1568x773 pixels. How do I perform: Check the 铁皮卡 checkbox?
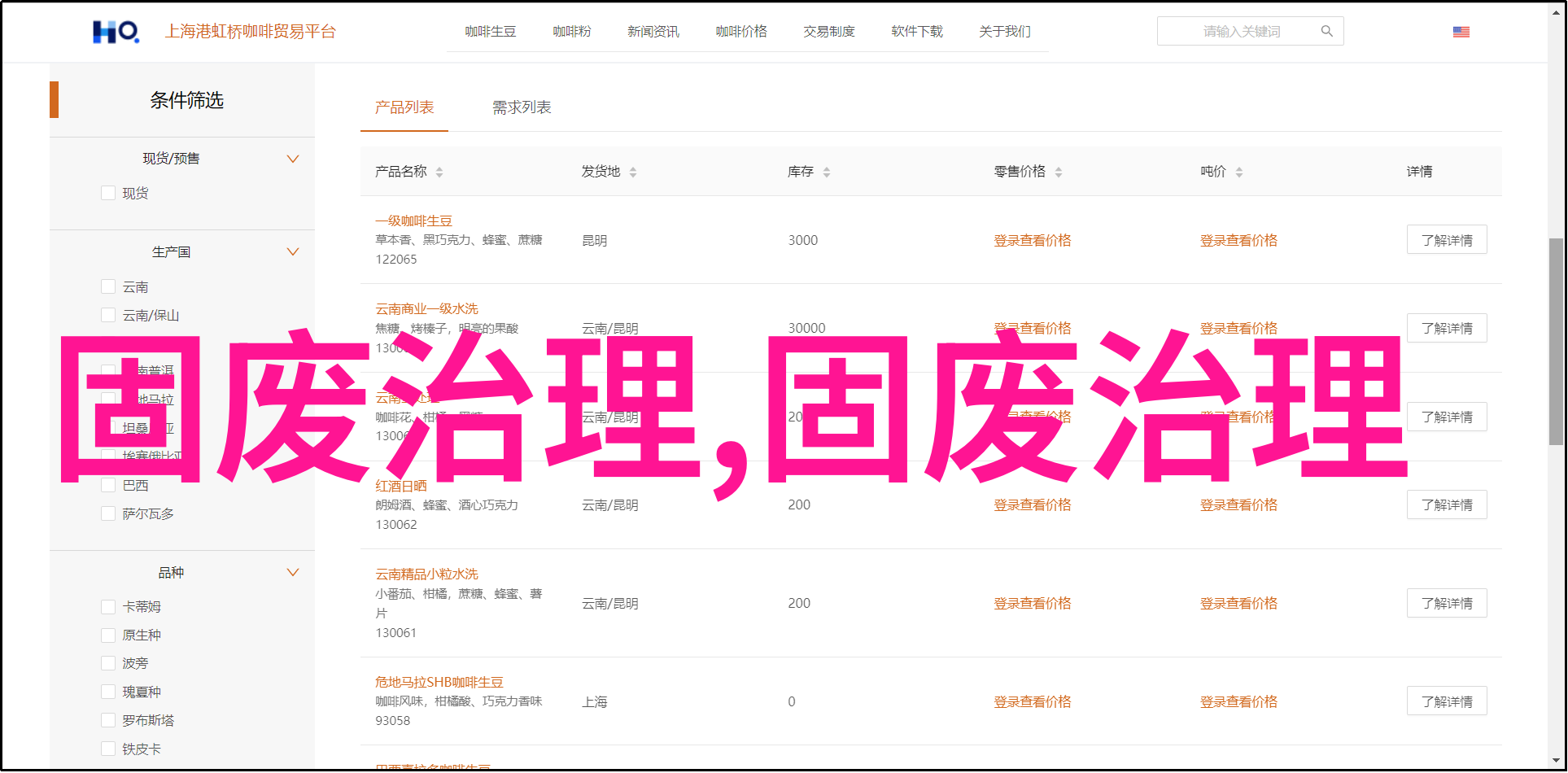pos(108,749)
